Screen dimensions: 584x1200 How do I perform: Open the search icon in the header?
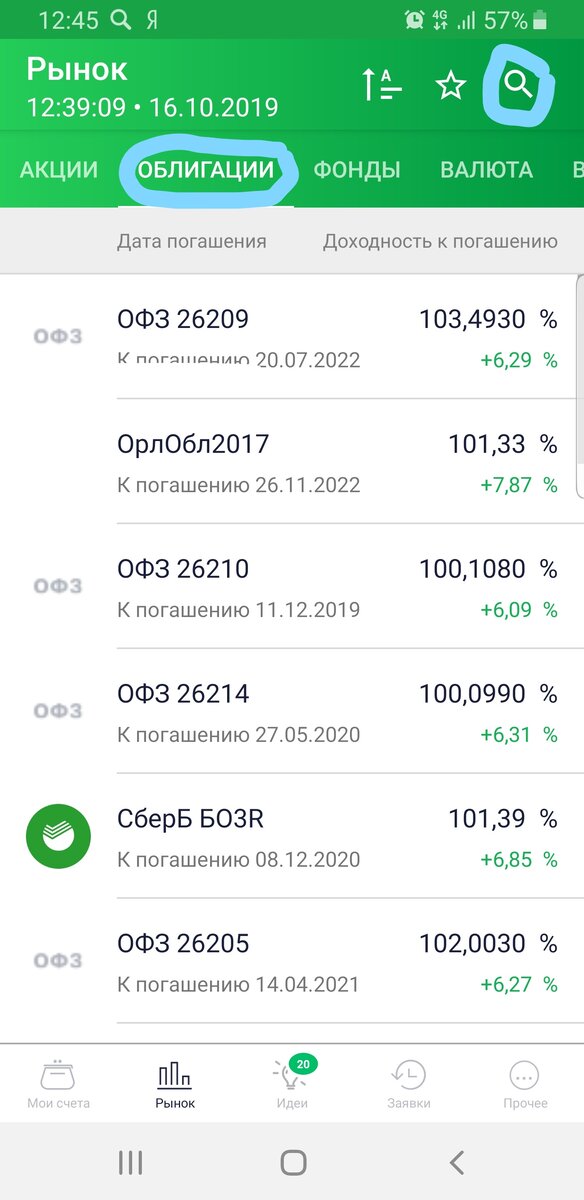[518, 86]
